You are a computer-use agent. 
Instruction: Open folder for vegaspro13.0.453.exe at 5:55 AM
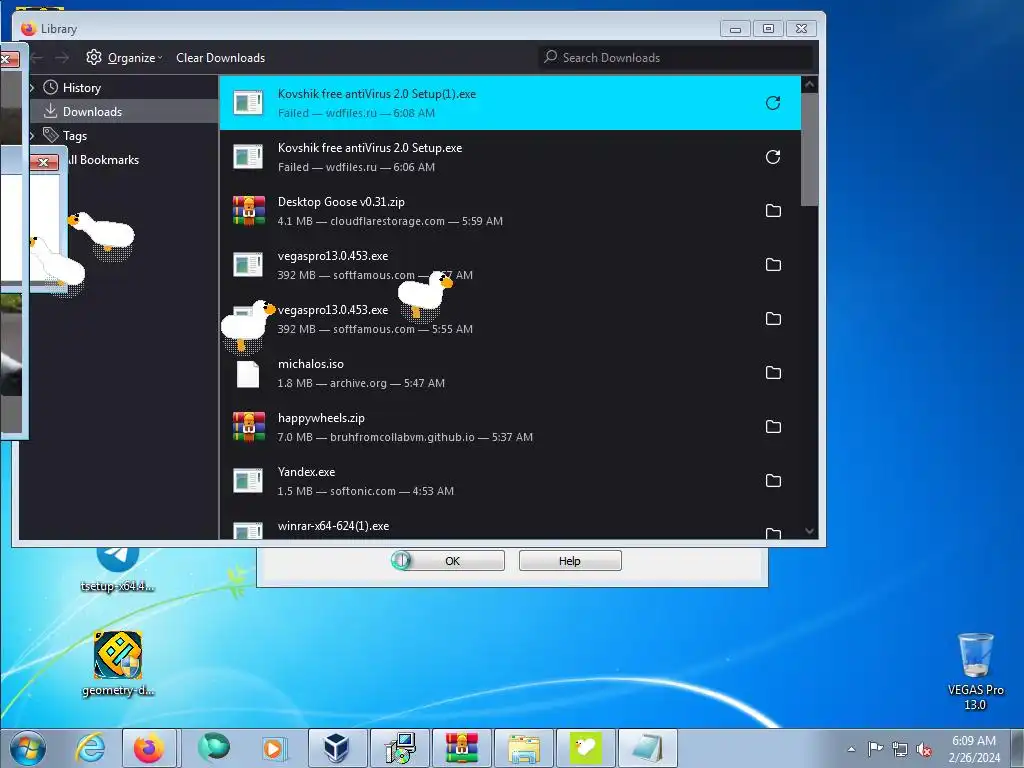(773, 319)
